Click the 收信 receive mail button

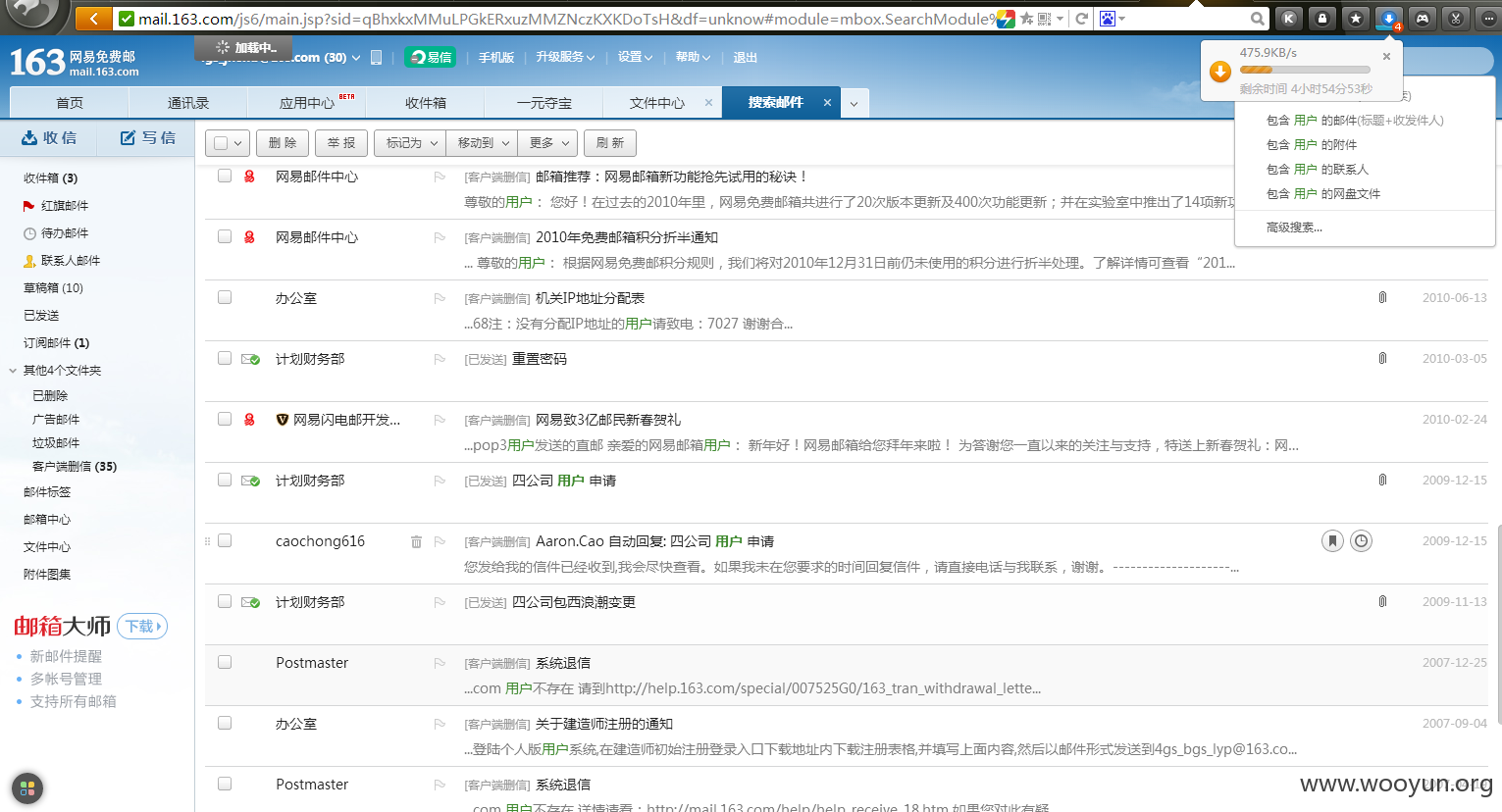[x=49, y=138]
